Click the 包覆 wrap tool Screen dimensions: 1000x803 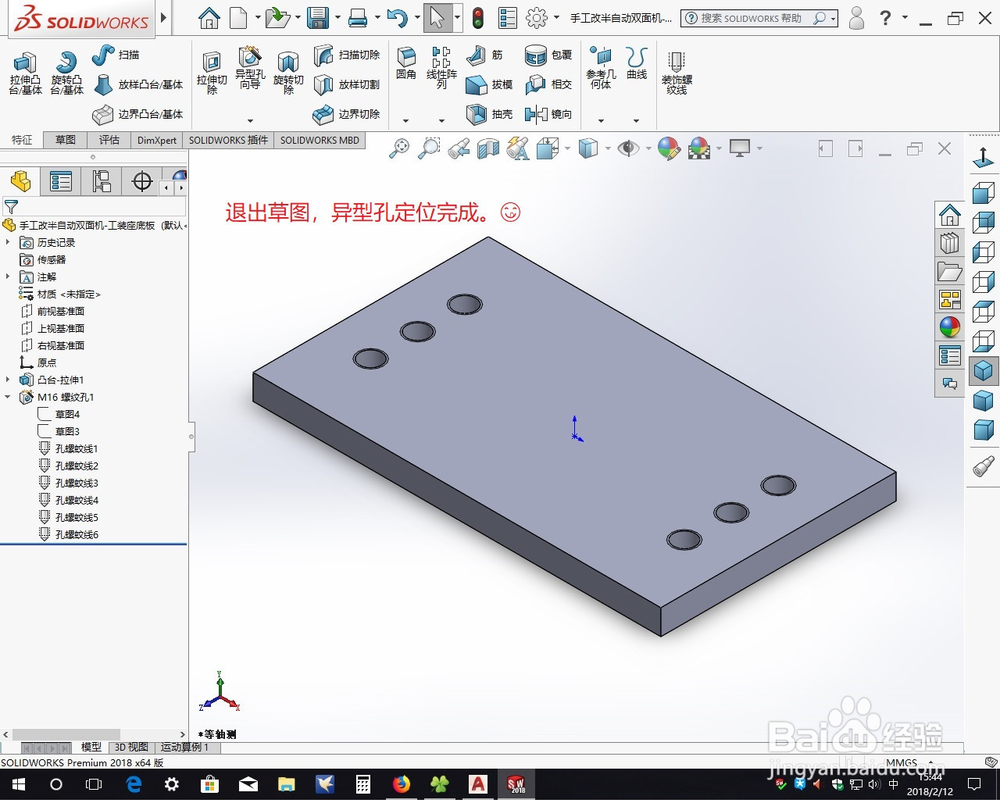pyautogui.click(x=548, y=55)
